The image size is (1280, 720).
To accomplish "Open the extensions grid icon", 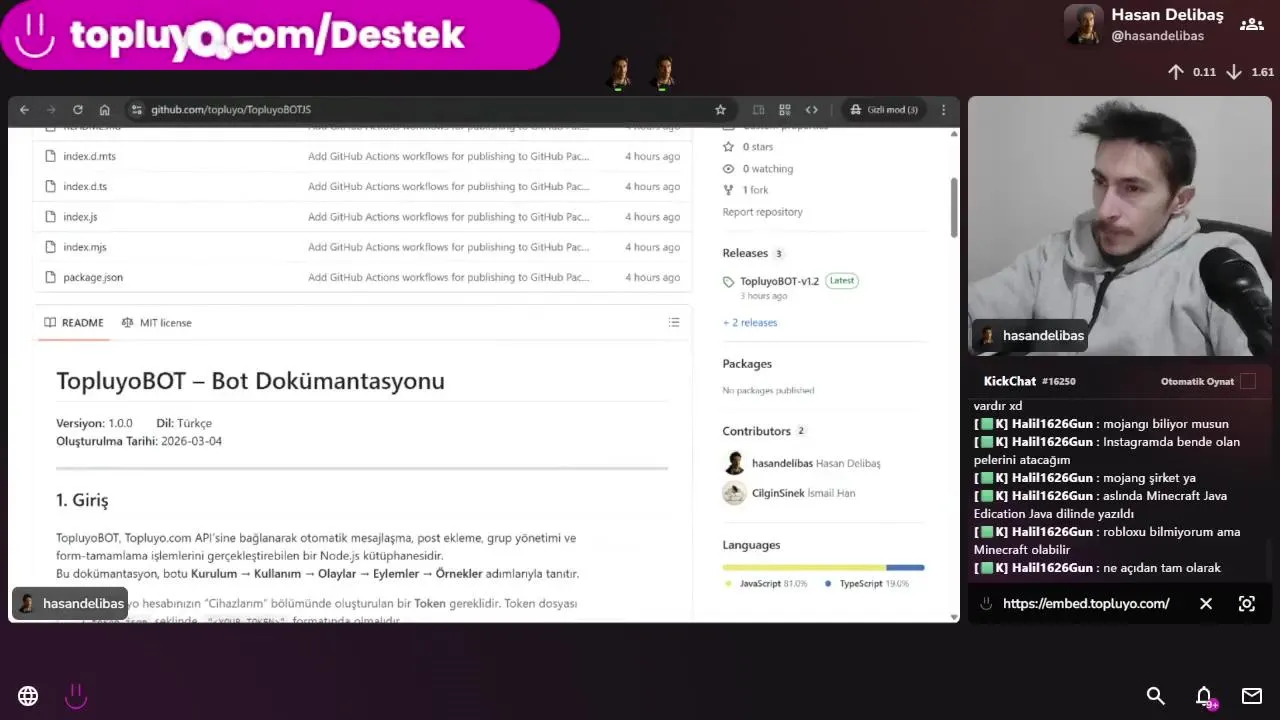I will (x=785, y=110).
